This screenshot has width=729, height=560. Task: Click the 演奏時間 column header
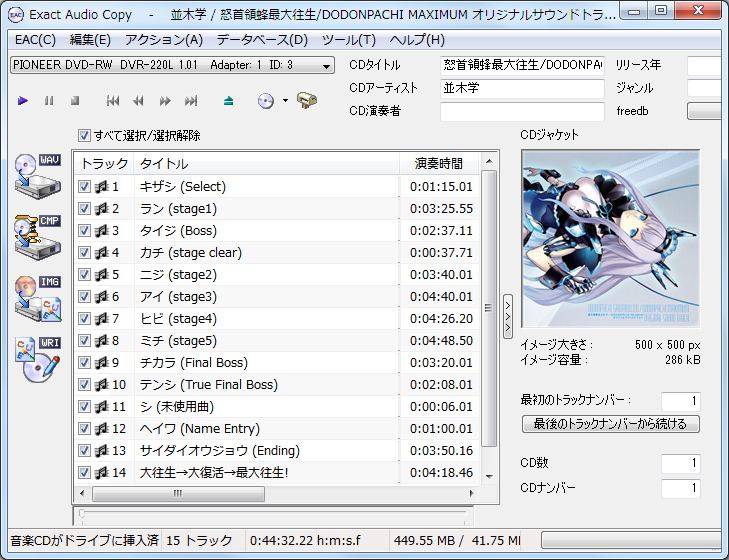point(439,163)
